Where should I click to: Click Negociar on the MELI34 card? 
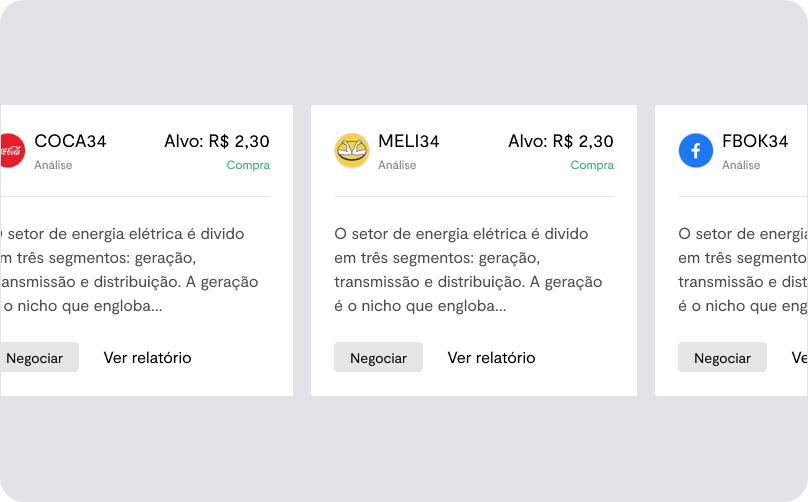click(378, 357)
